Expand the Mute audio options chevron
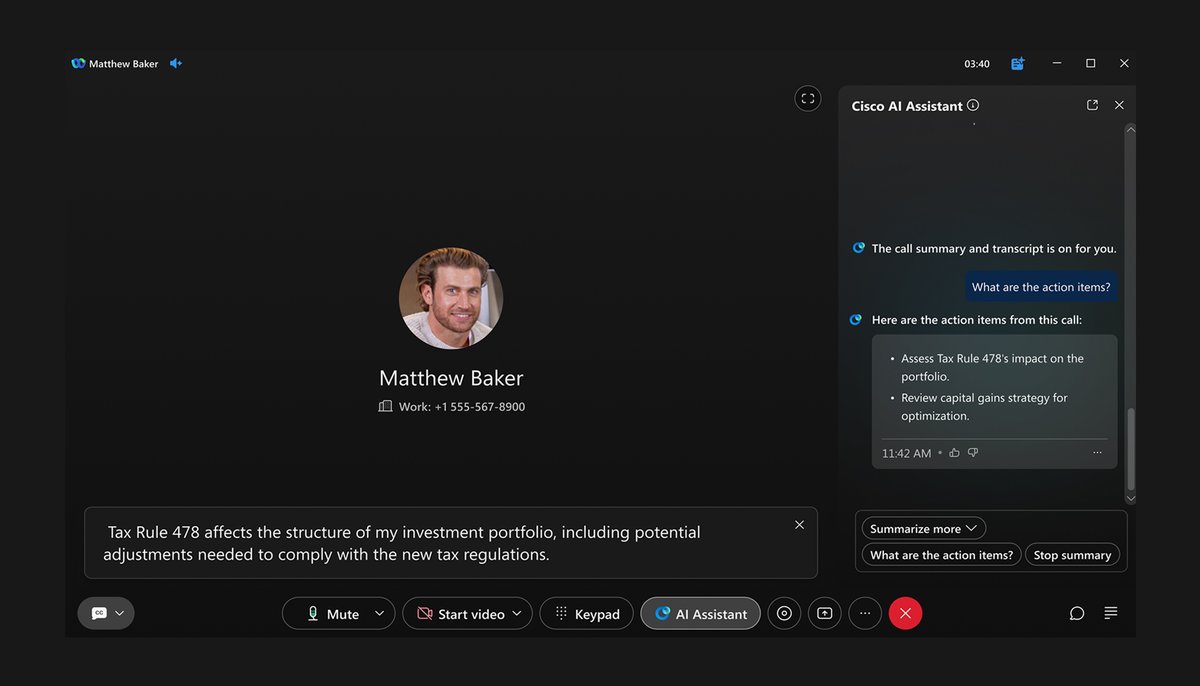Image resolution: width=1200 pixels, height=686 pixels. pyautogui.click(x=378, y=613)
